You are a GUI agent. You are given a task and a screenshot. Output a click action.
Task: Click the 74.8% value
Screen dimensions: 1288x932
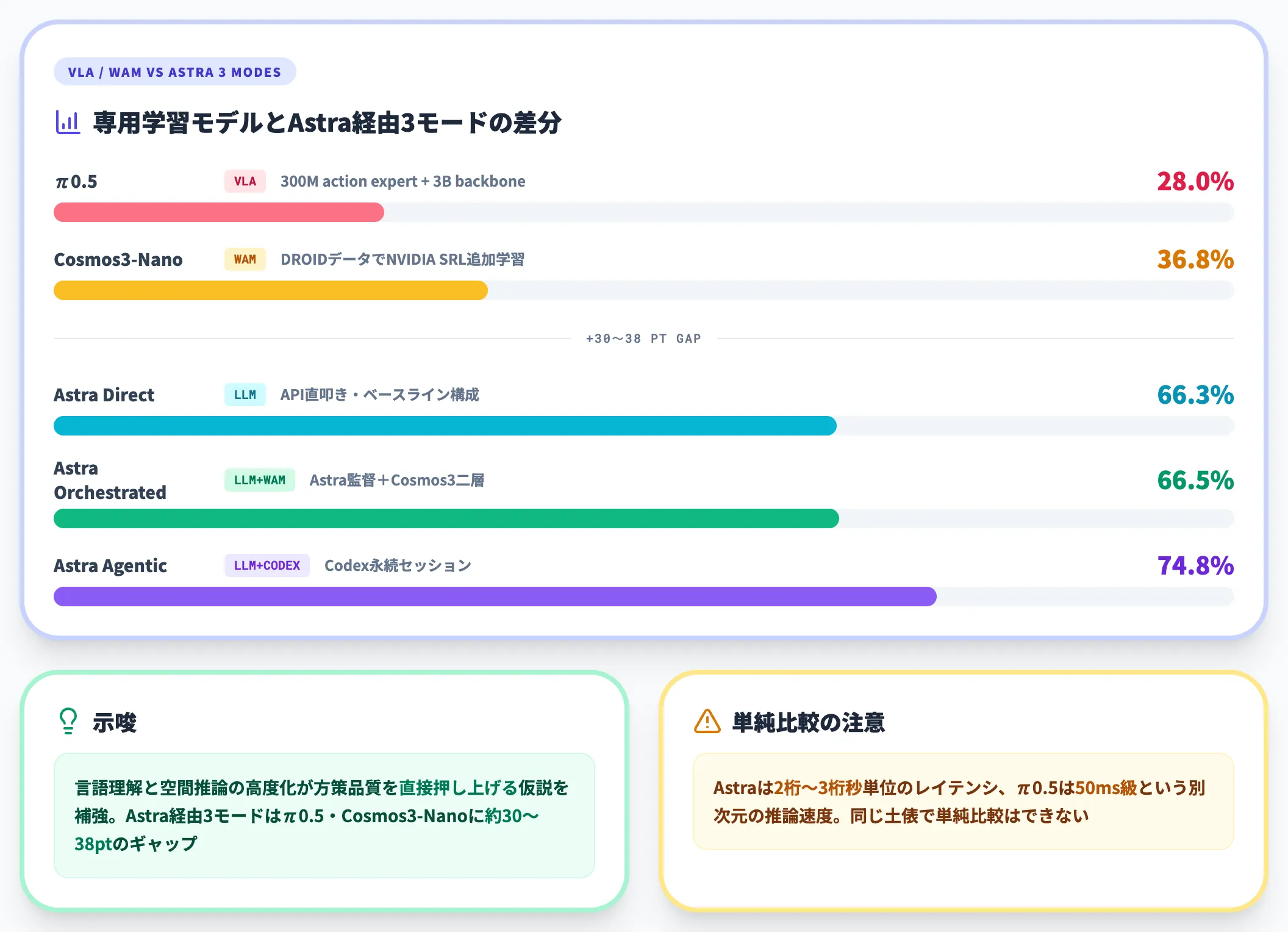1195,565
